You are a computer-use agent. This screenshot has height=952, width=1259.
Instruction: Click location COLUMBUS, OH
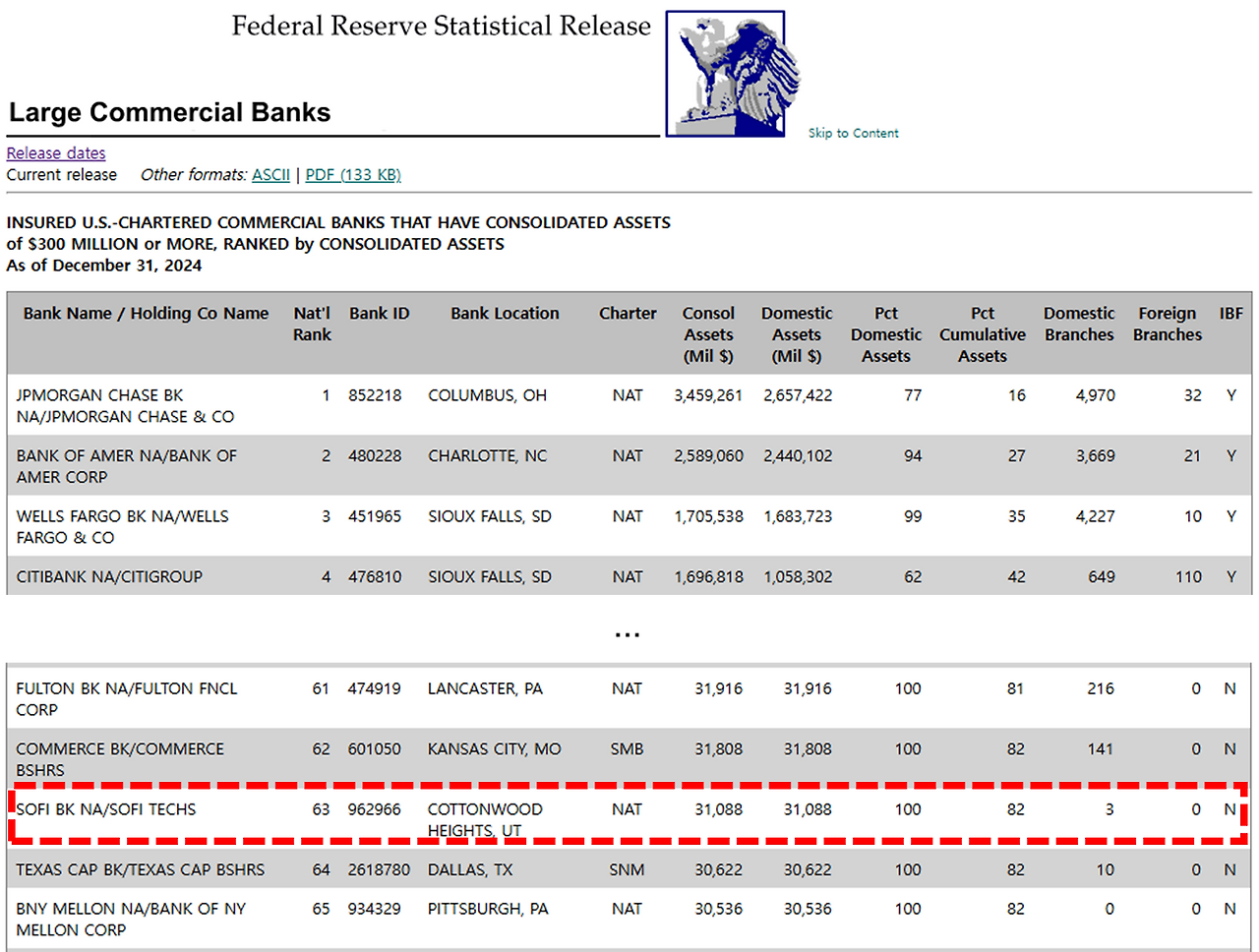point(487,395)
